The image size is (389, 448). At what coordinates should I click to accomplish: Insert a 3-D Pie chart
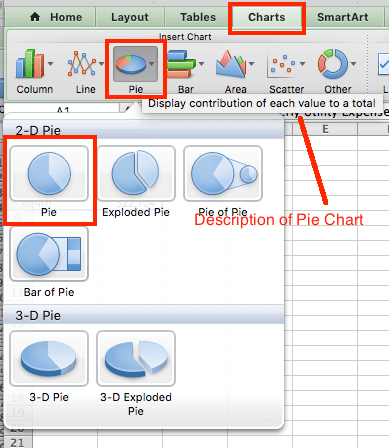49,358
